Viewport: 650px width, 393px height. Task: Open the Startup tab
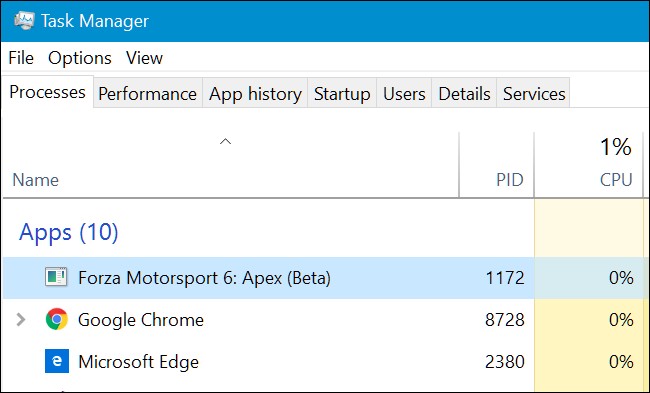(342, 94)
